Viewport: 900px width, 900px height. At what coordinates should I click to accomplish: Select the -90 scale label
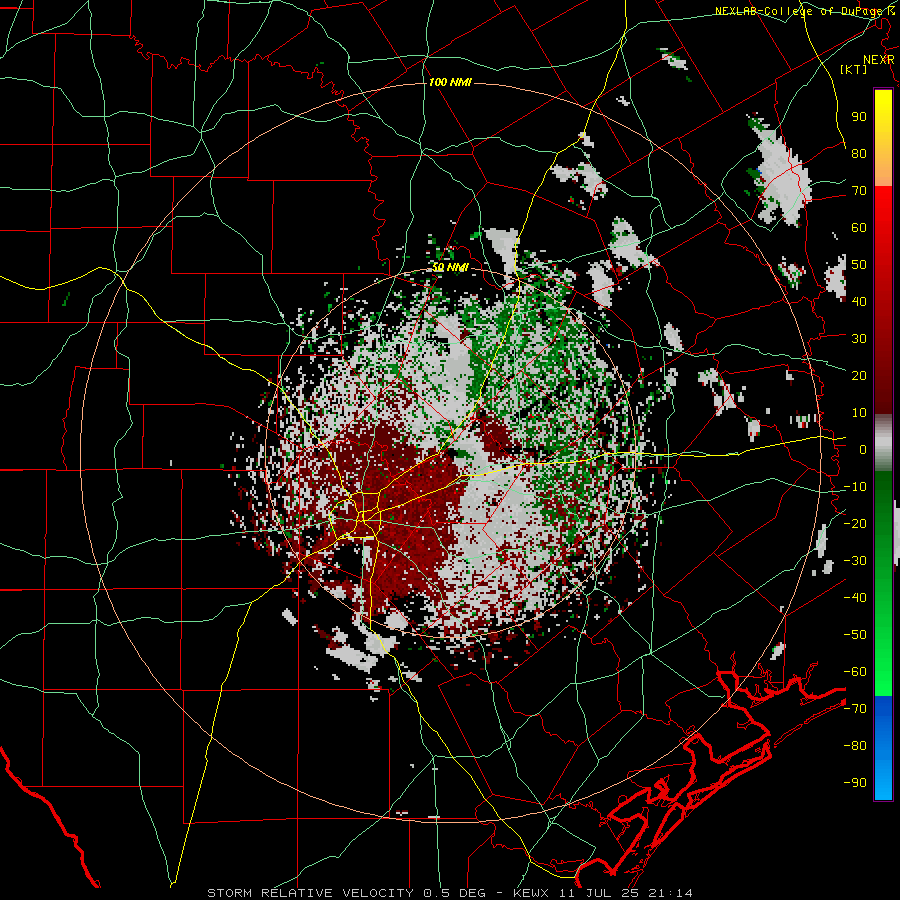click(x=855, y=782)
